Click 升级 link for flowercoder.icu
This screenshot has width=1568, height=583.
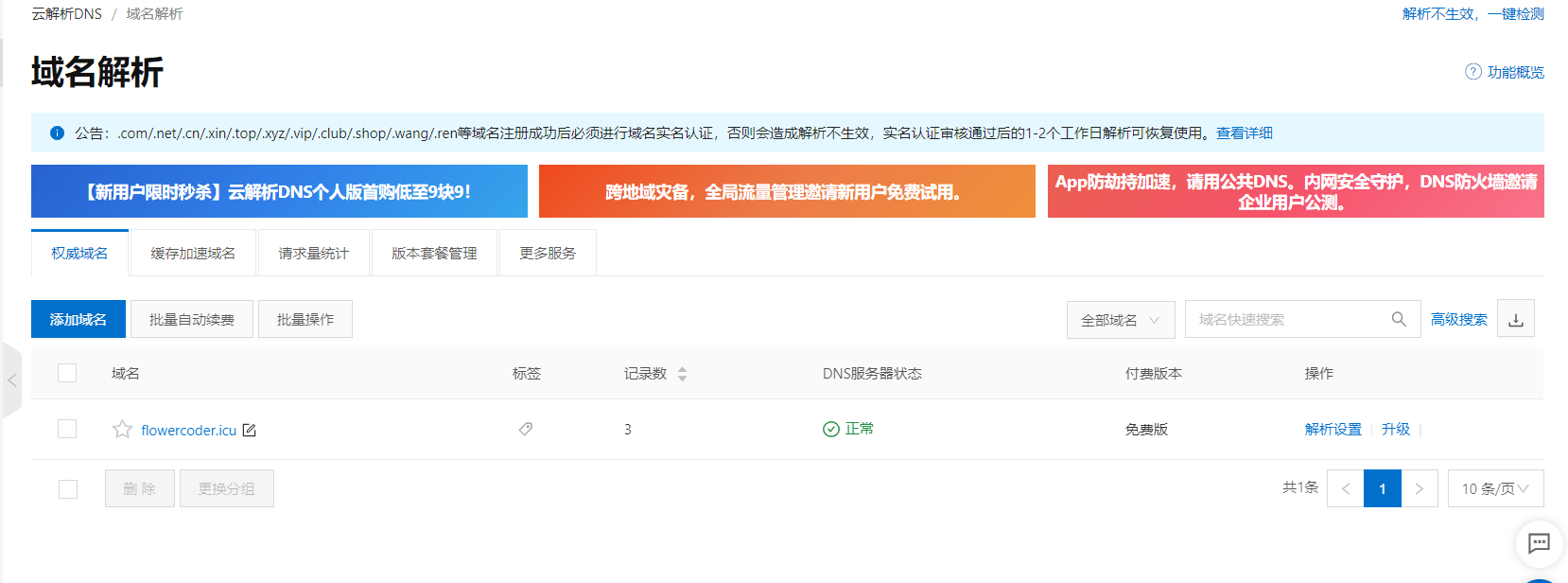1396,429
